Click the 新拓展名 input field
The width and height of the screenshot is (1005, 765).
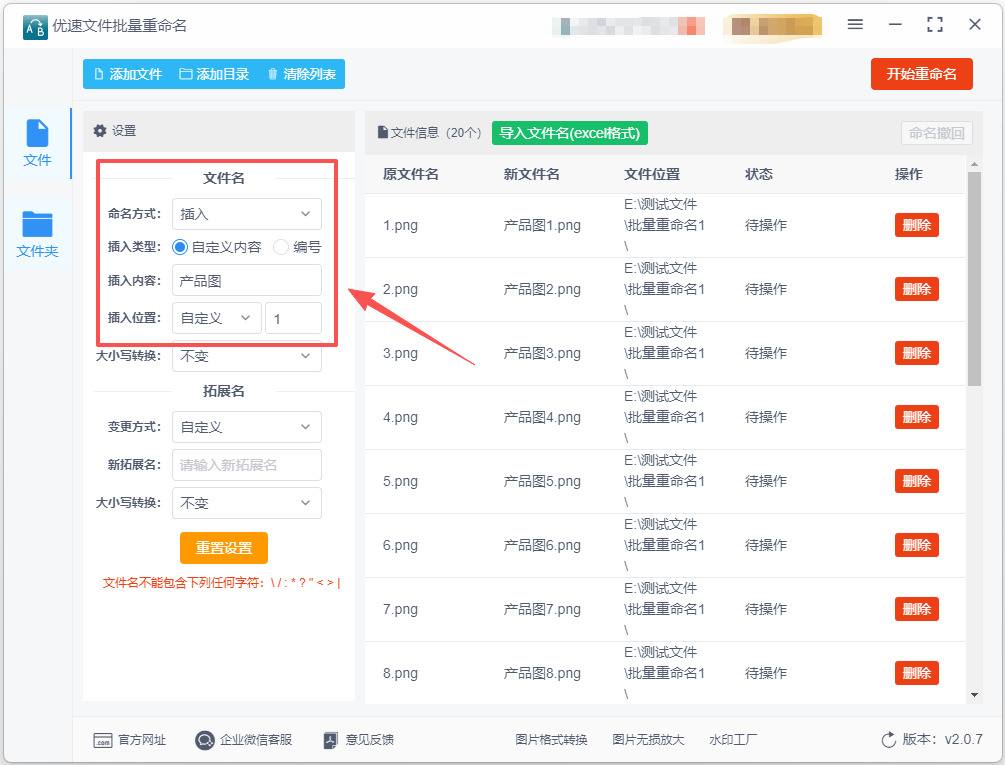[247, 465]
